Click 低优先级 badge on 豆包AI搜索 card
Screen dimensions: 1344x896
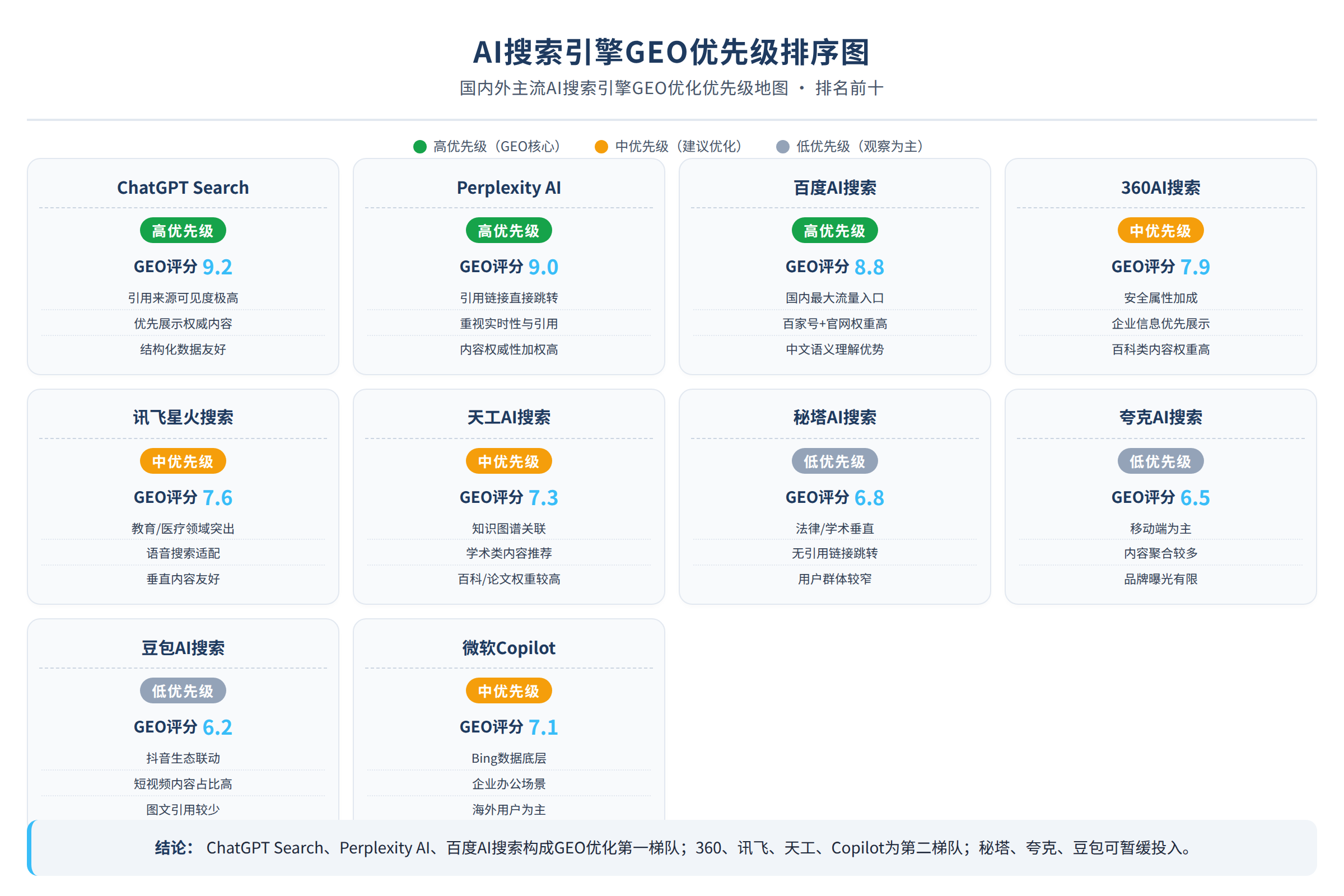click(x=183, y=691)
